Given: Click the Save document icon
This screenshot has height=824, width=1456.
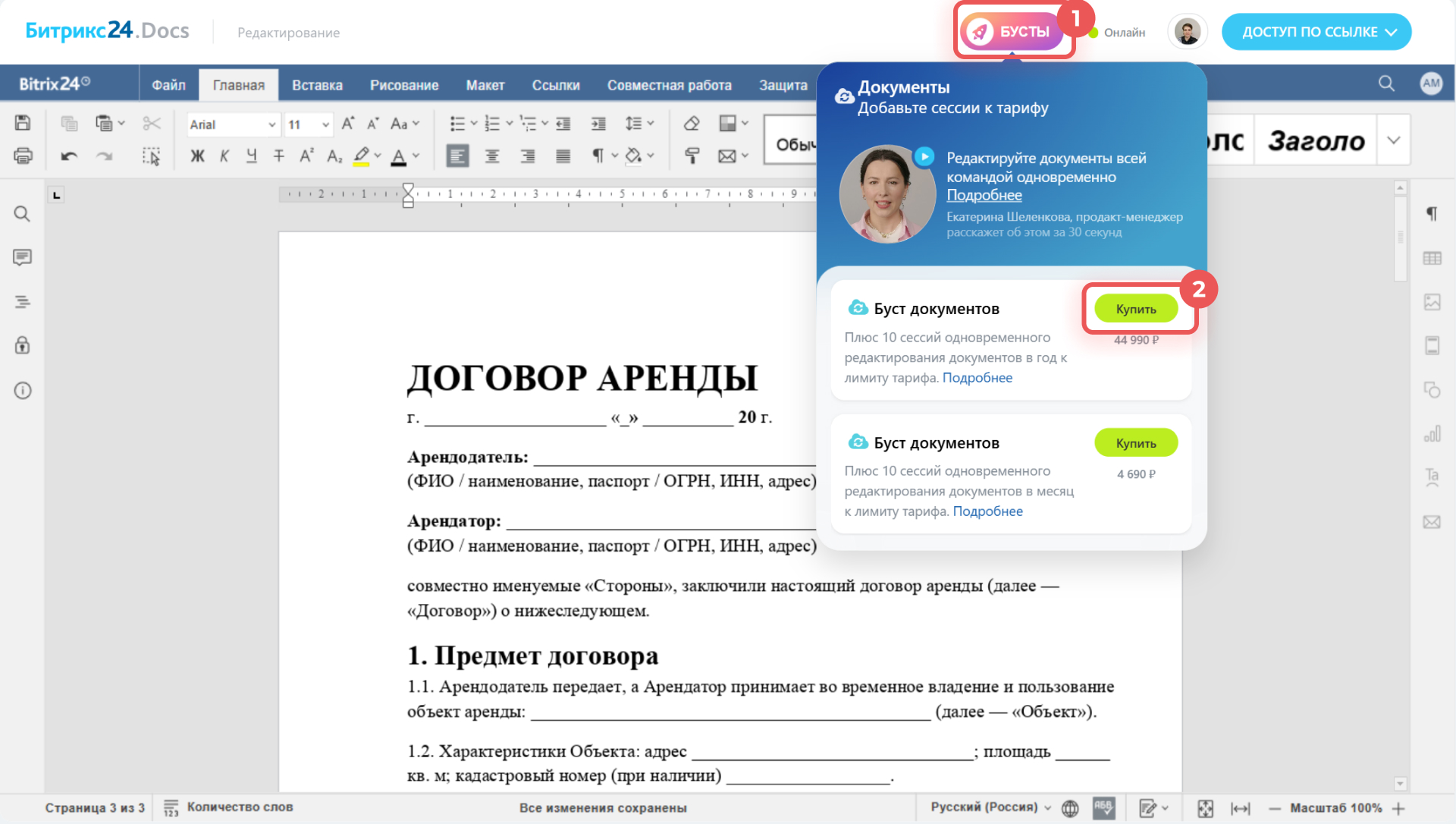Looking at the screenshot, I should (23, 123).
